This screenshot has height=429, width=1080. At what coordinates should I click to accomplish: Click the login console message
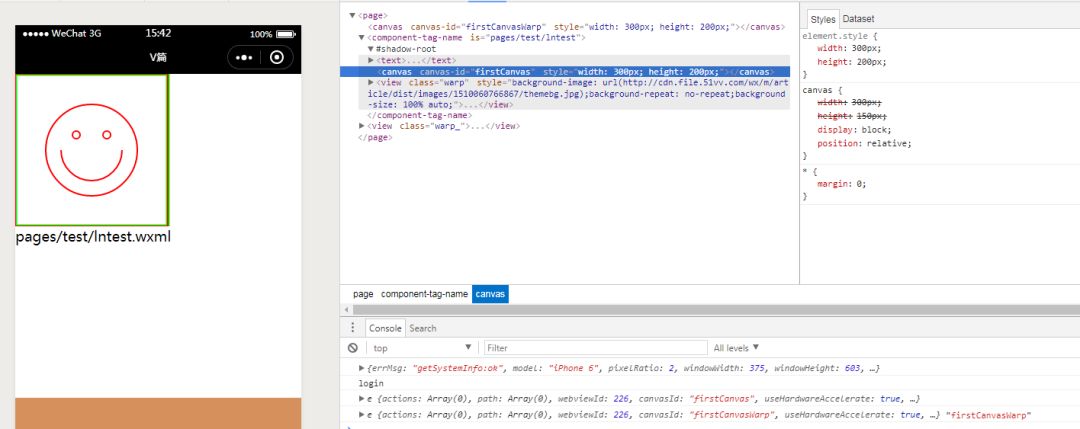371,384
